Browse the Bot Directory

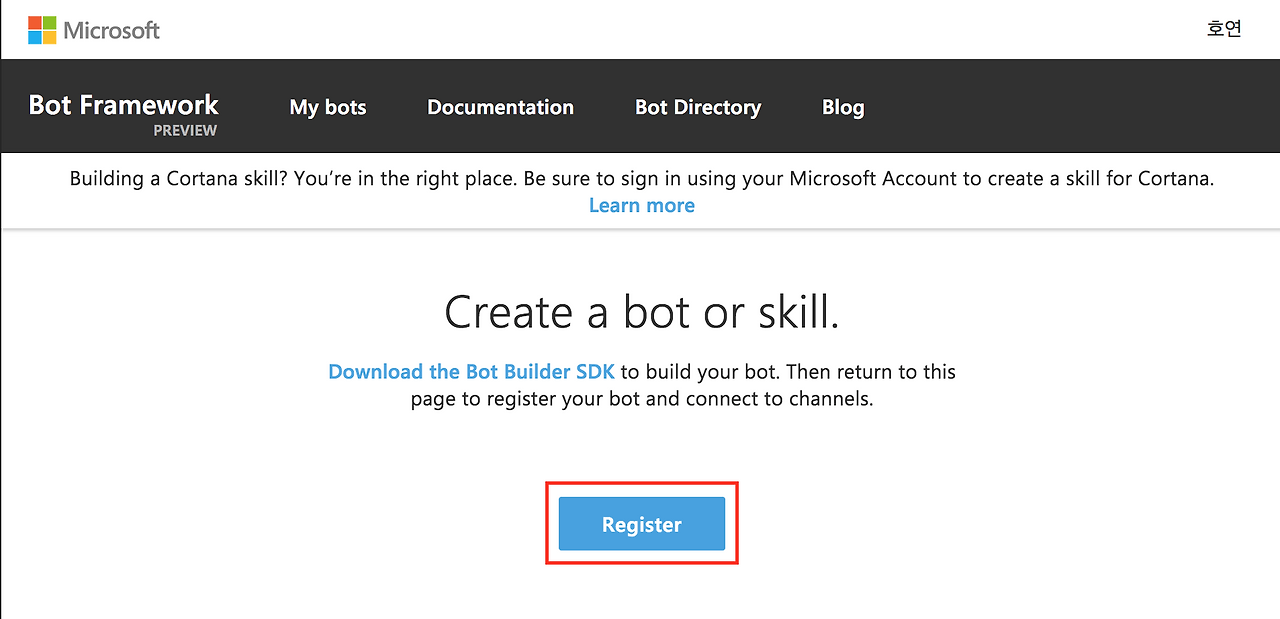pos(697,107)
